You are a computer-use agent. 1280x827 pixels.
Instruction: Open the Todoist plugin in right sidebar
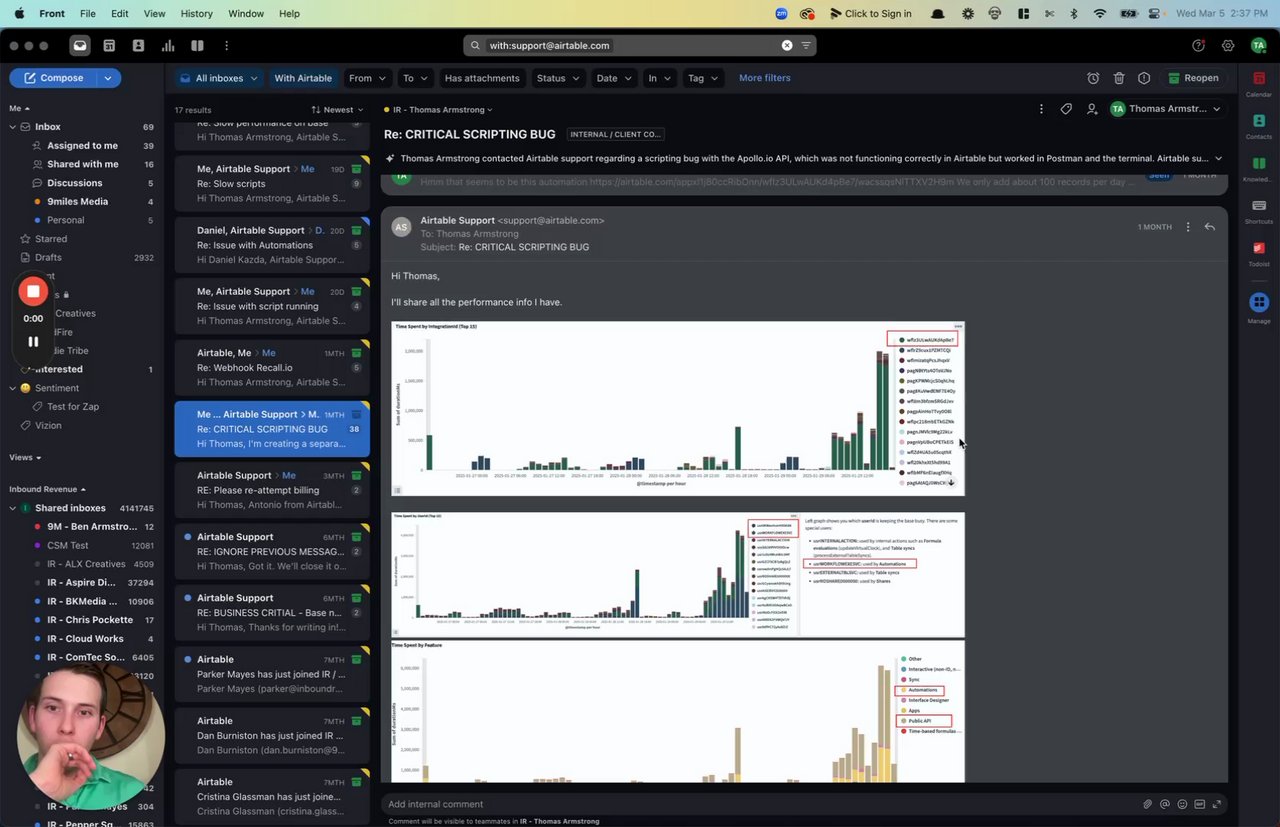coord(1259,253)
